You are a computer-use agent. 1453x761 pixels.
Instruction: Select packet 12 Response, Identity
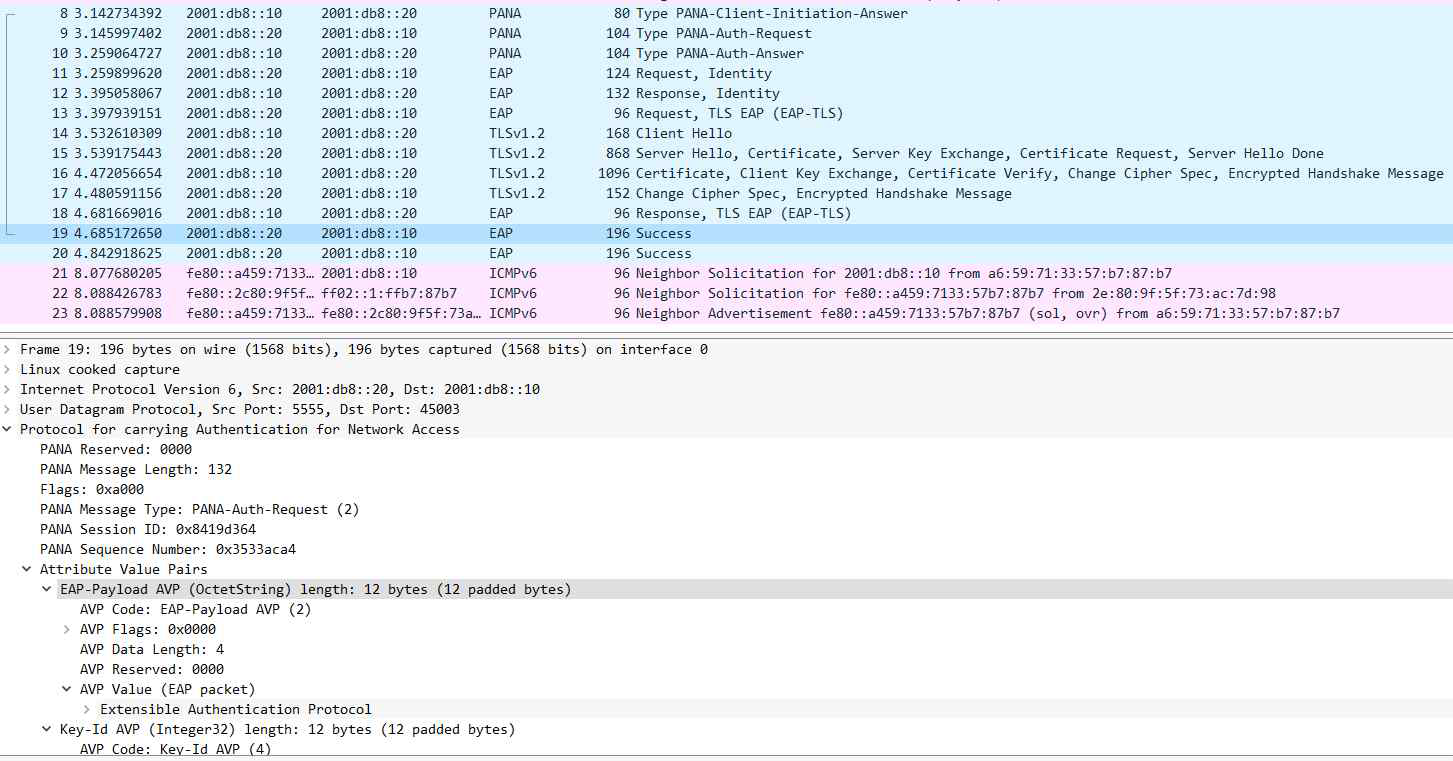[726, 93]
